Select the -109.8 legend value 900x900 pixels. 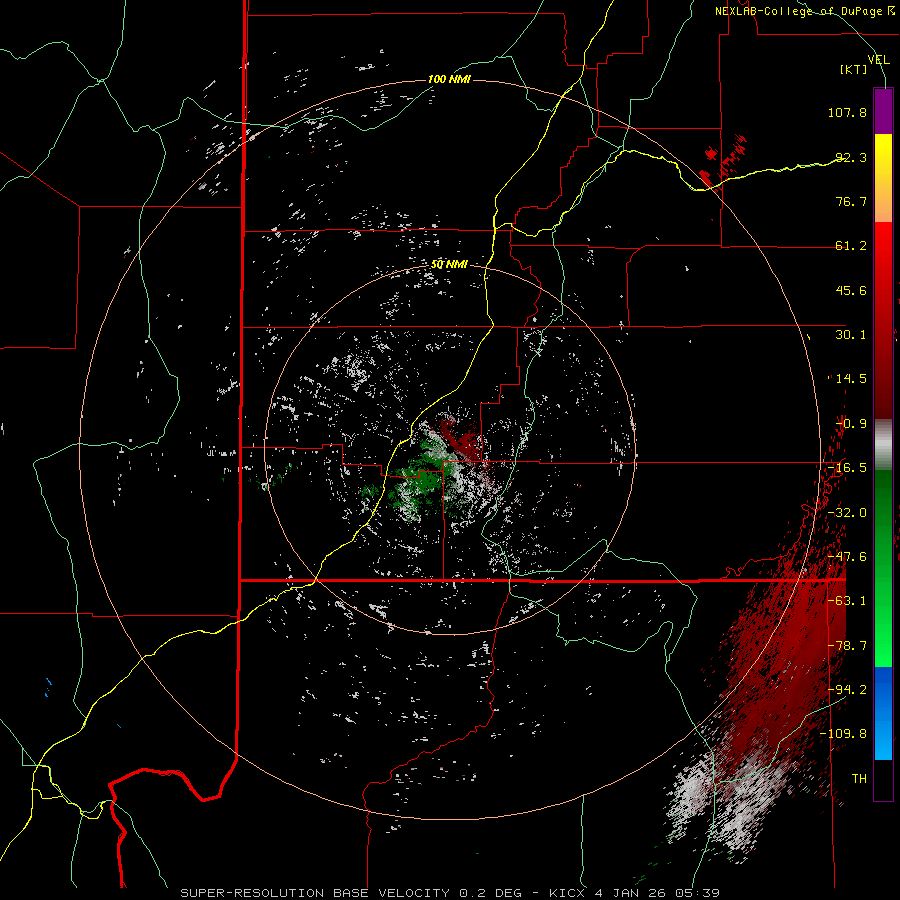(x=844, y=734)
